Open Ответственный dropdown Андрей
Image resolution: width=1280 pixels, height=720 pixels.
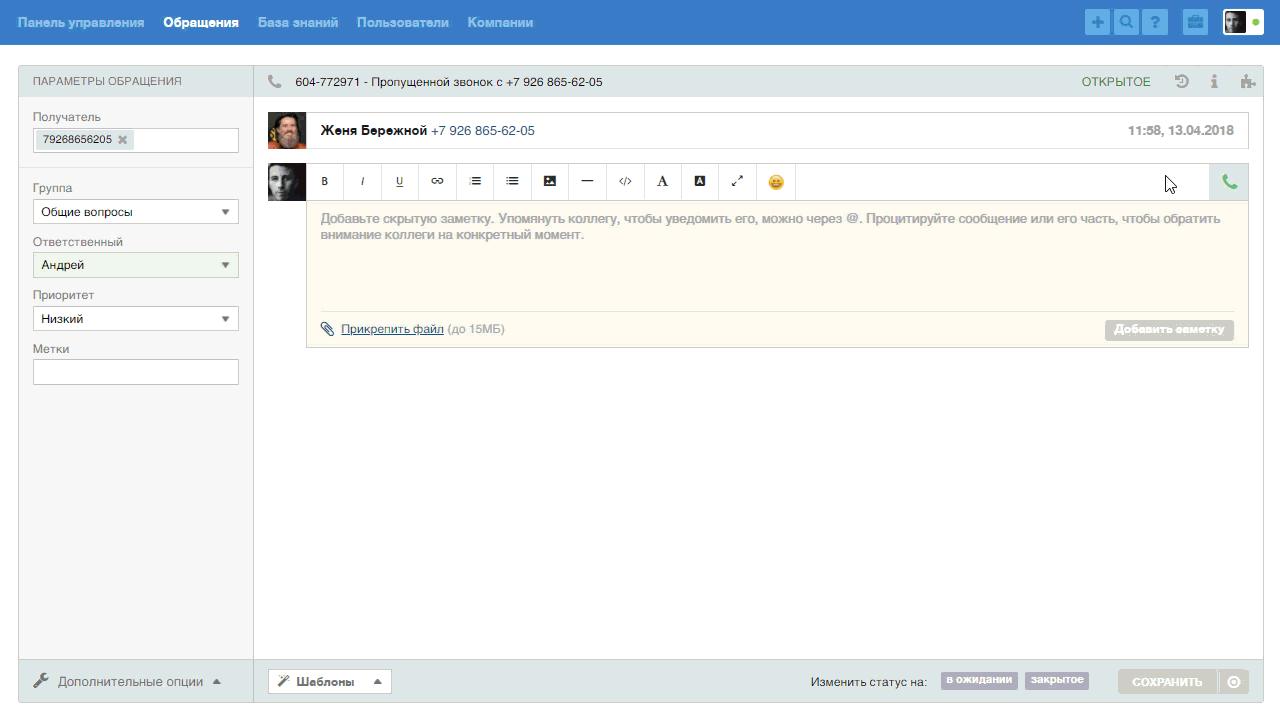click(136, 265)
